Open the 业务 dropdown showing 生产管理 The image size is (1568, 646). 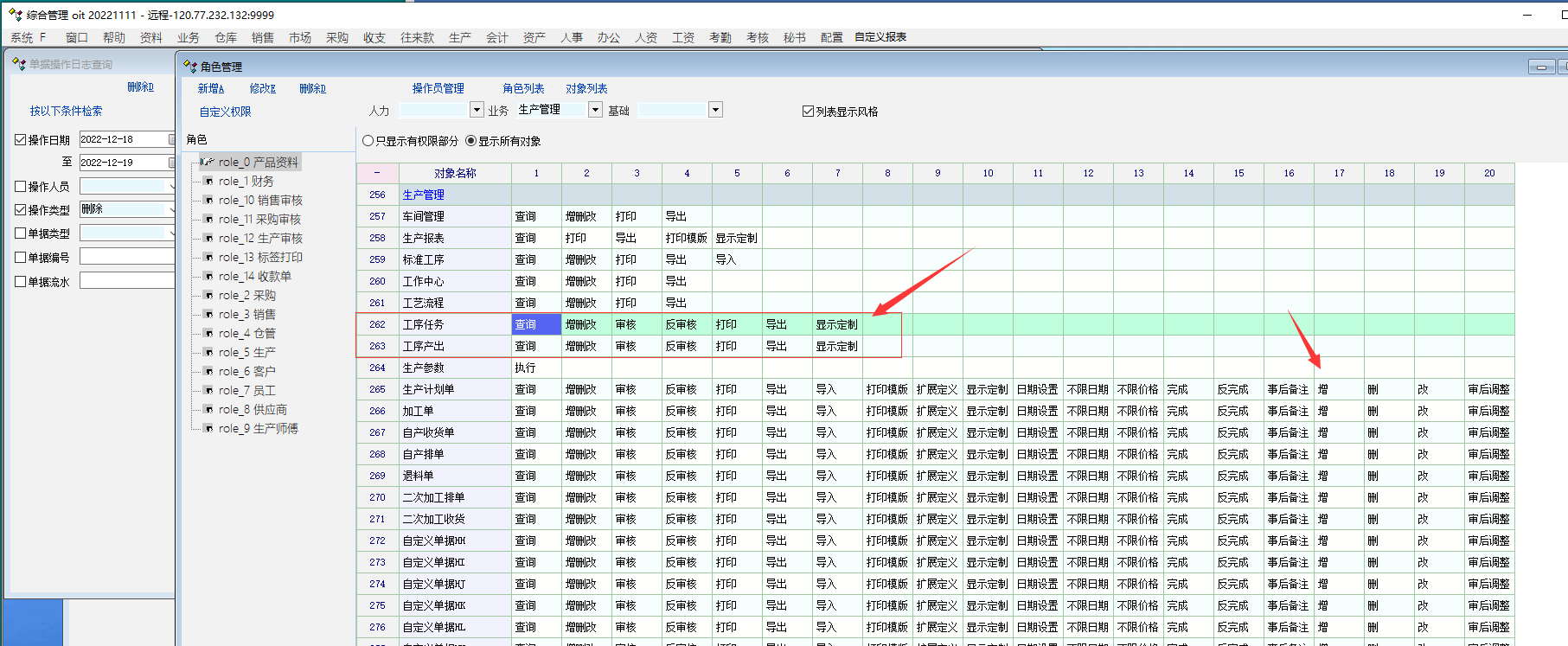click(595, 110)
